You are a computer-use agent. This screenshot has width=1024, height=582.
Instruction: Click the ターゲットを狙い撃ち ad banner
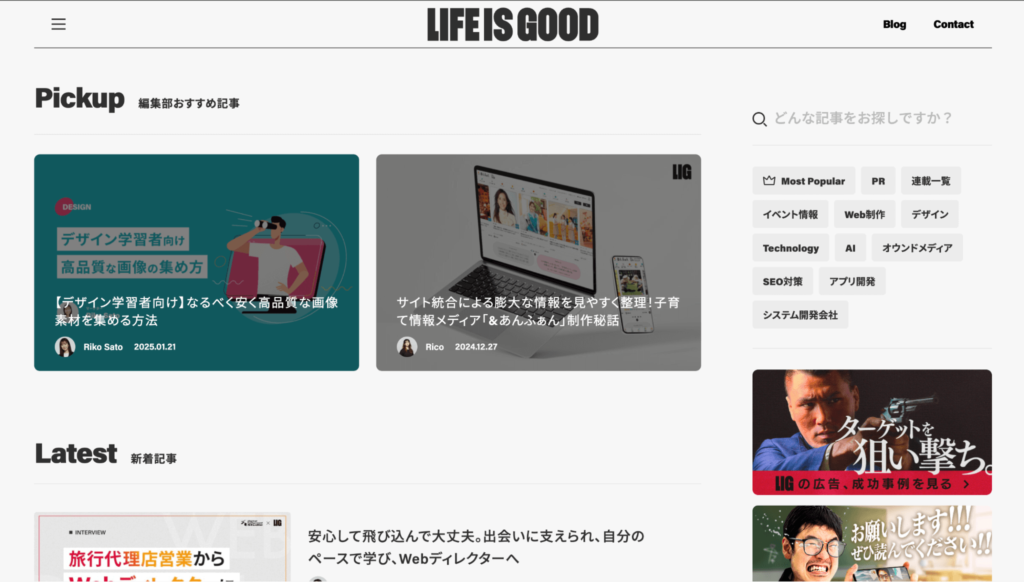(872, 432)
